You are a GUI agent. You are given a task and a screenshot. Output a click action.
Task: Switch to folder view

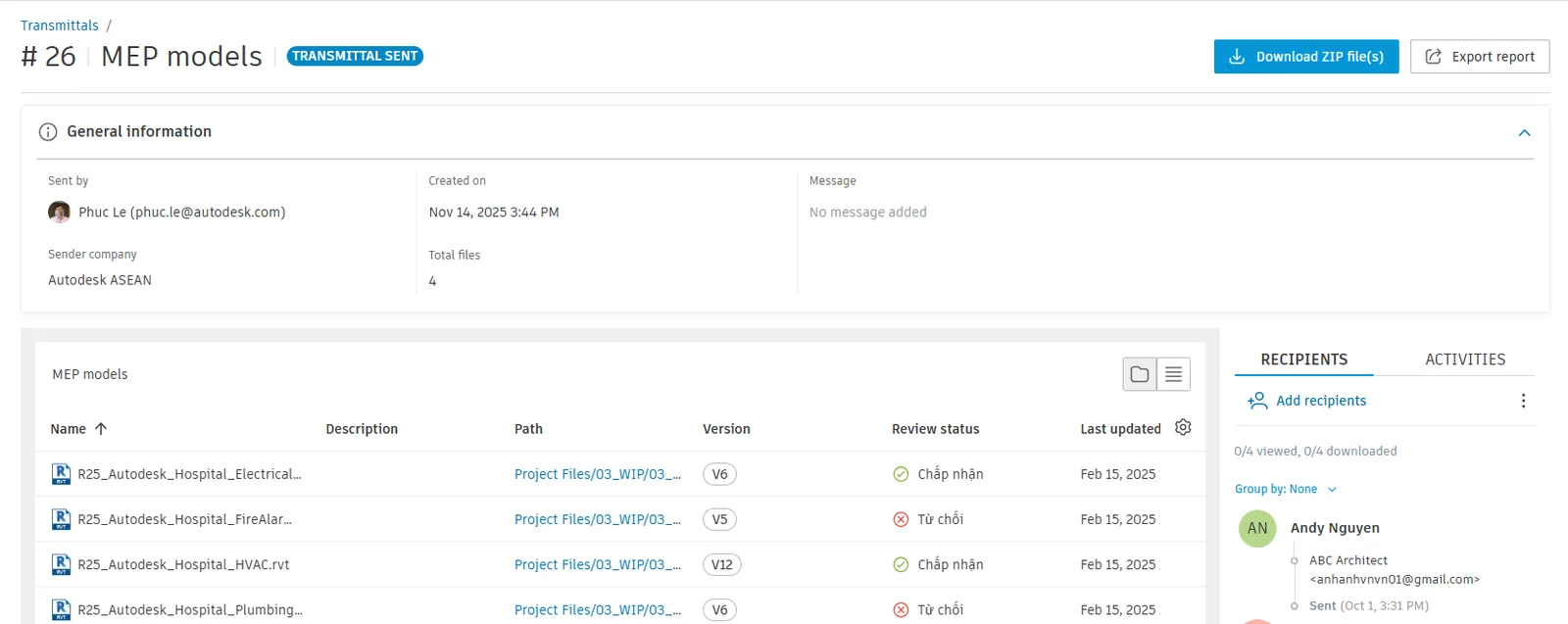tap(1140, 374)
